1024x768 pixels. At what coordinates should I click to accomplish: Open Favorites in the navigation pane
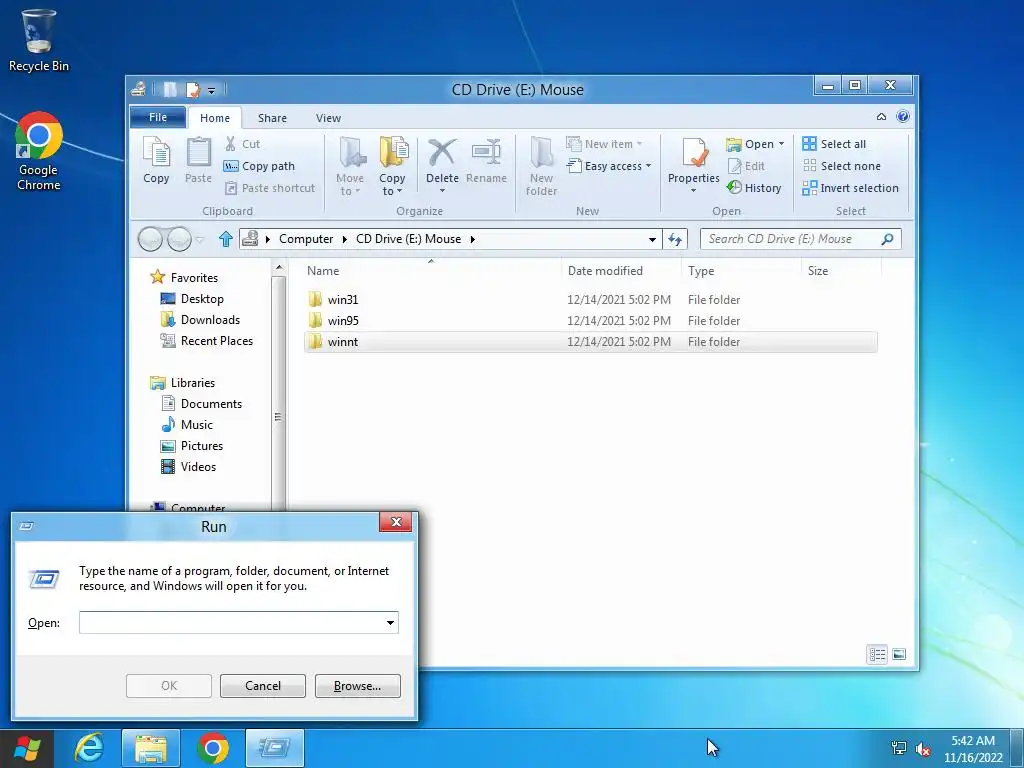[x=185, y=278]
